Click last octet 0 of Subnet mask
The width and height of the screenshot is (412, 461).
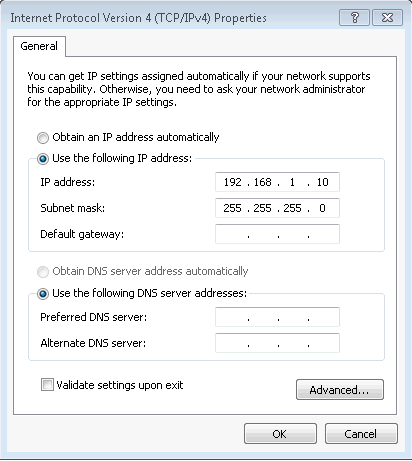[322, 208]
